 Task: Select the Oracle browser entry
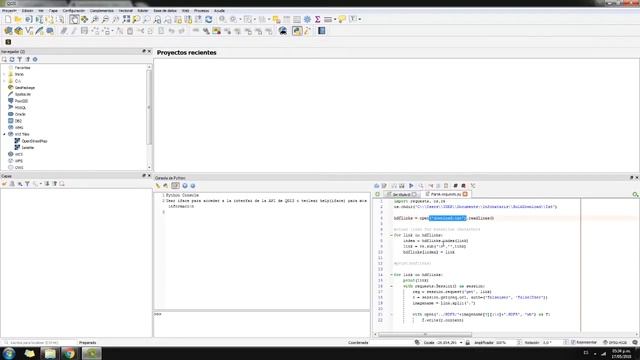(20, 114)
